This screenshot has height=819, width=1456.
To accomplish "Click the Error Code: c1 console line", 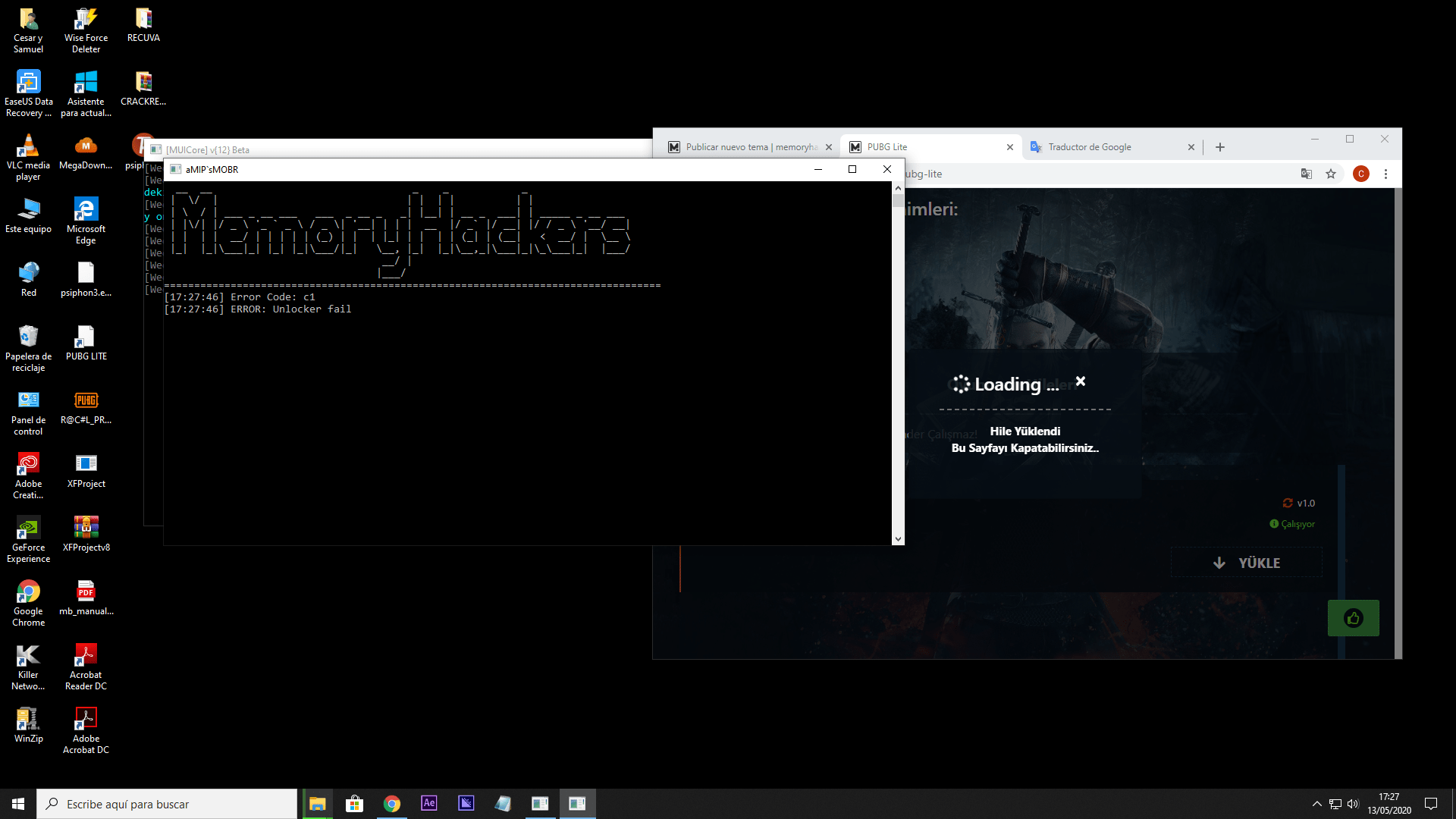I will (240, 297).
